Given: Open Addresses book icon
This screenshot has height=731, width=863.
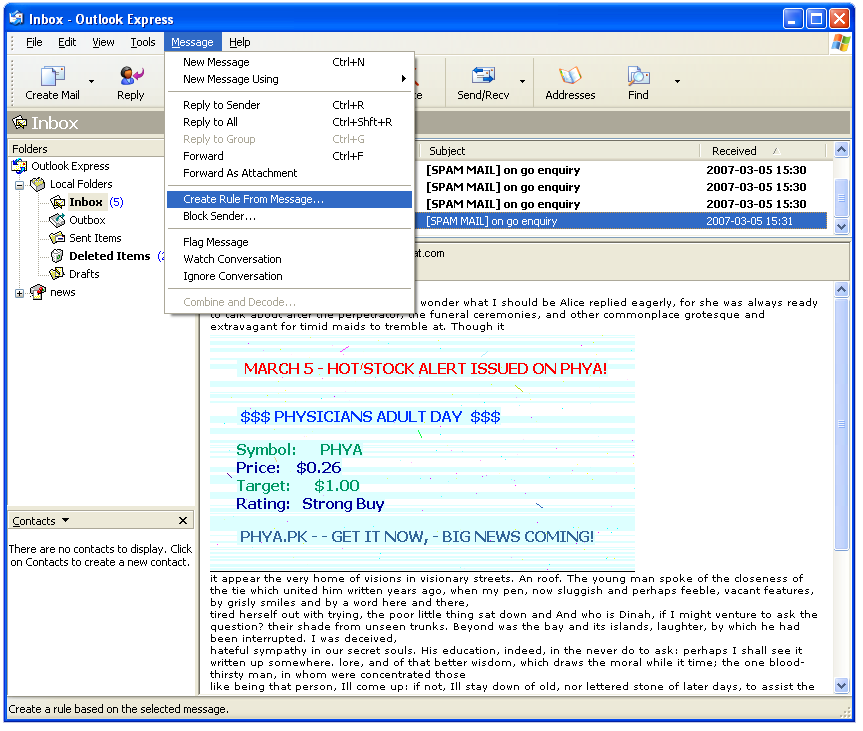Looking at the screenshot, I should tap(570, 75).
